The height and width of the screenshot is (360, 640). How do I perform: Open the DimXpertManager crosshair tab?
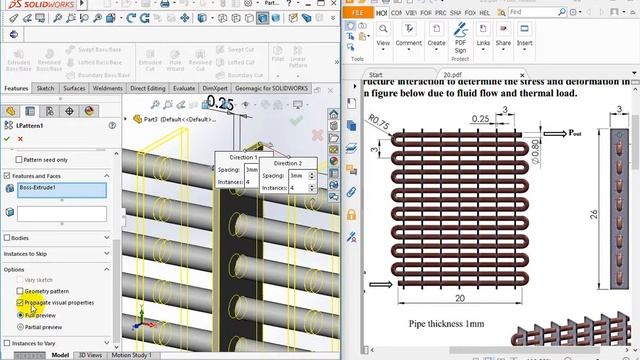(69, 111)
